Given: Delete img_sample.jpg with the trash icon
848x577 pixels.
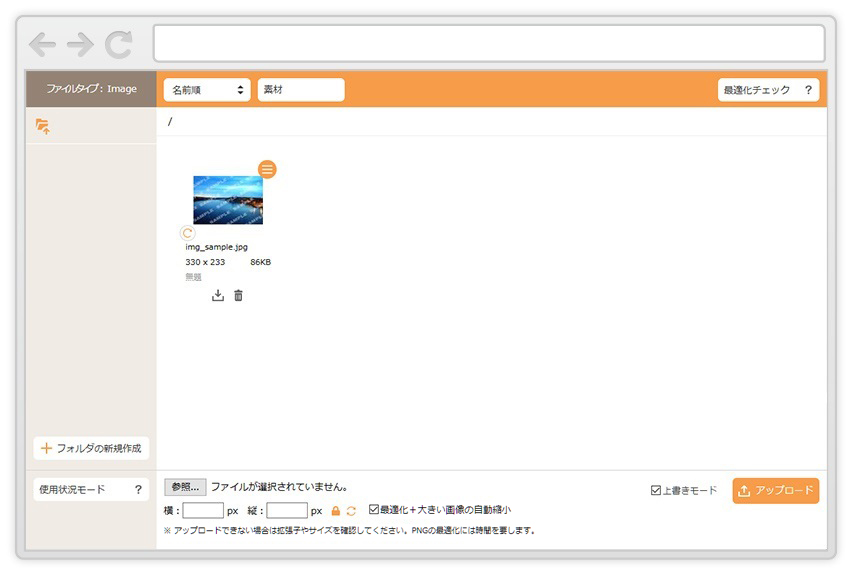Looking at the screenshot, I should pyautogui.click(x=238, y=295).
